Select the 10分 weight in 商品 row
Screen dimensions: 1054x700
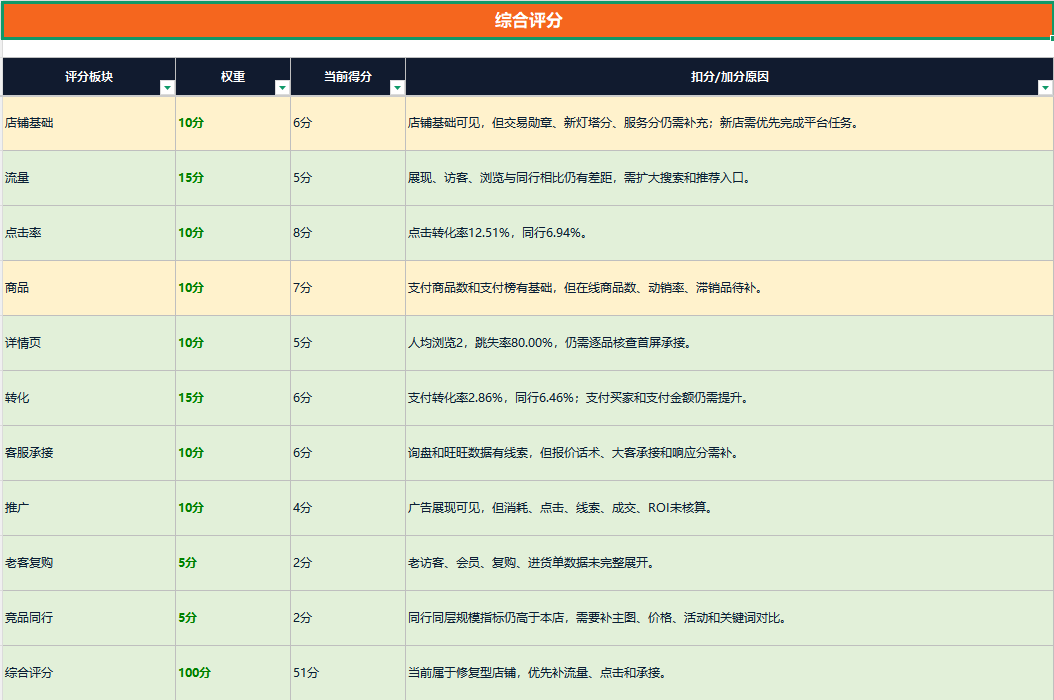(233, 288)
